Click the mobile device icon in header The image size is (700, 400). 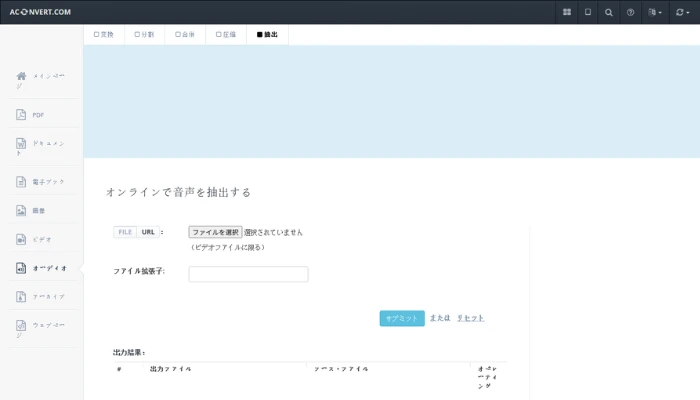588,12
